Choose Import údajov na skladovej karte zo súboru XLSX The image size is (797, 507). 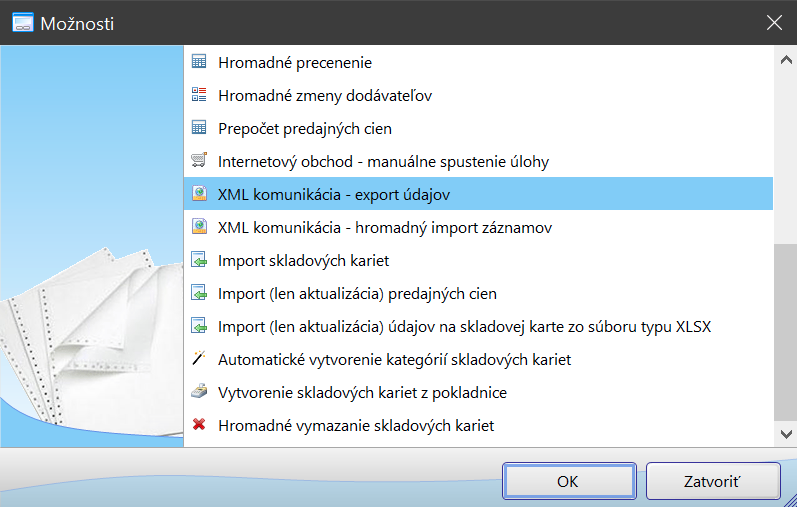tap(464, 326)
